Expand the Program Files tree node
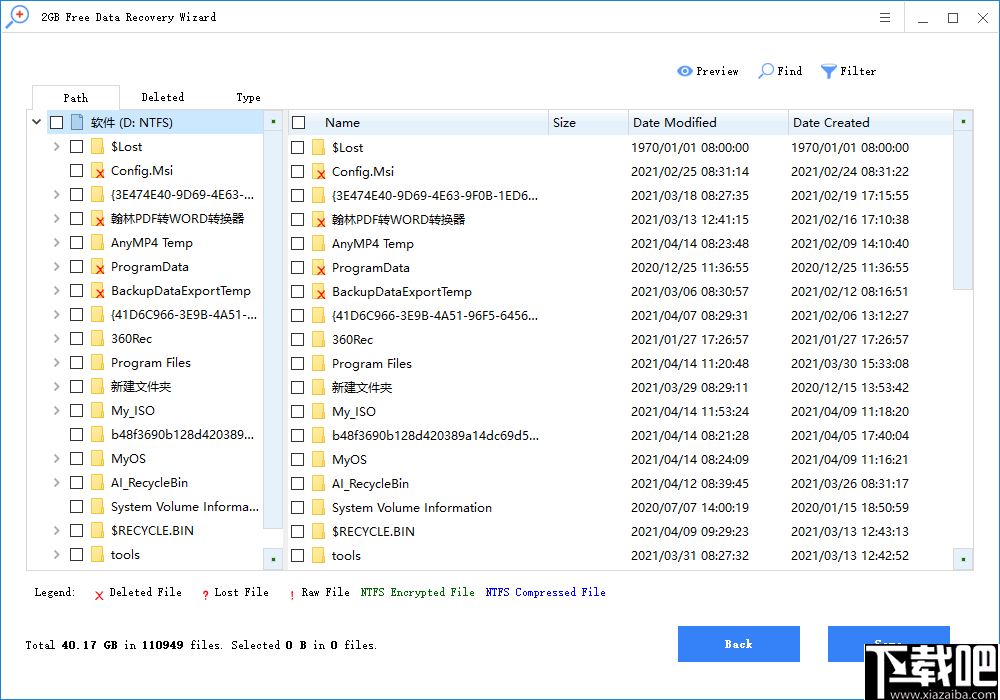1000x700 pixels. click(x=57, y=362)
